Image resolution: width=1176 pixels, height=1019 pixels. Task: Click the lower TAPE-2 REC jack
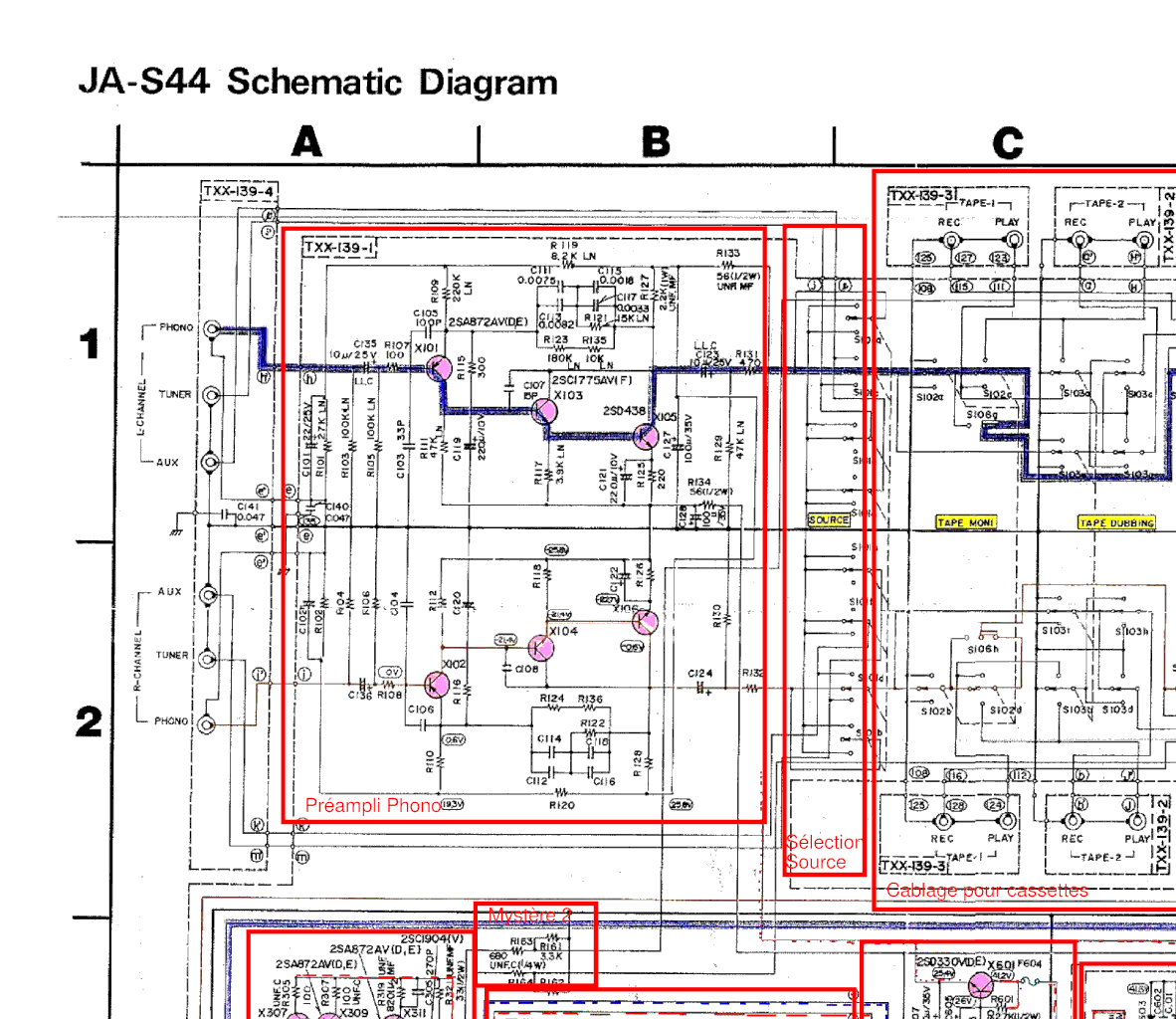(1074, 820)
